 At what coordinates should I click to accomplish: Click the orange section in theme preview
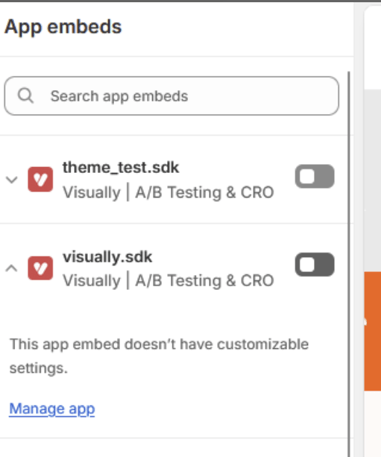(x=373, y=331)
